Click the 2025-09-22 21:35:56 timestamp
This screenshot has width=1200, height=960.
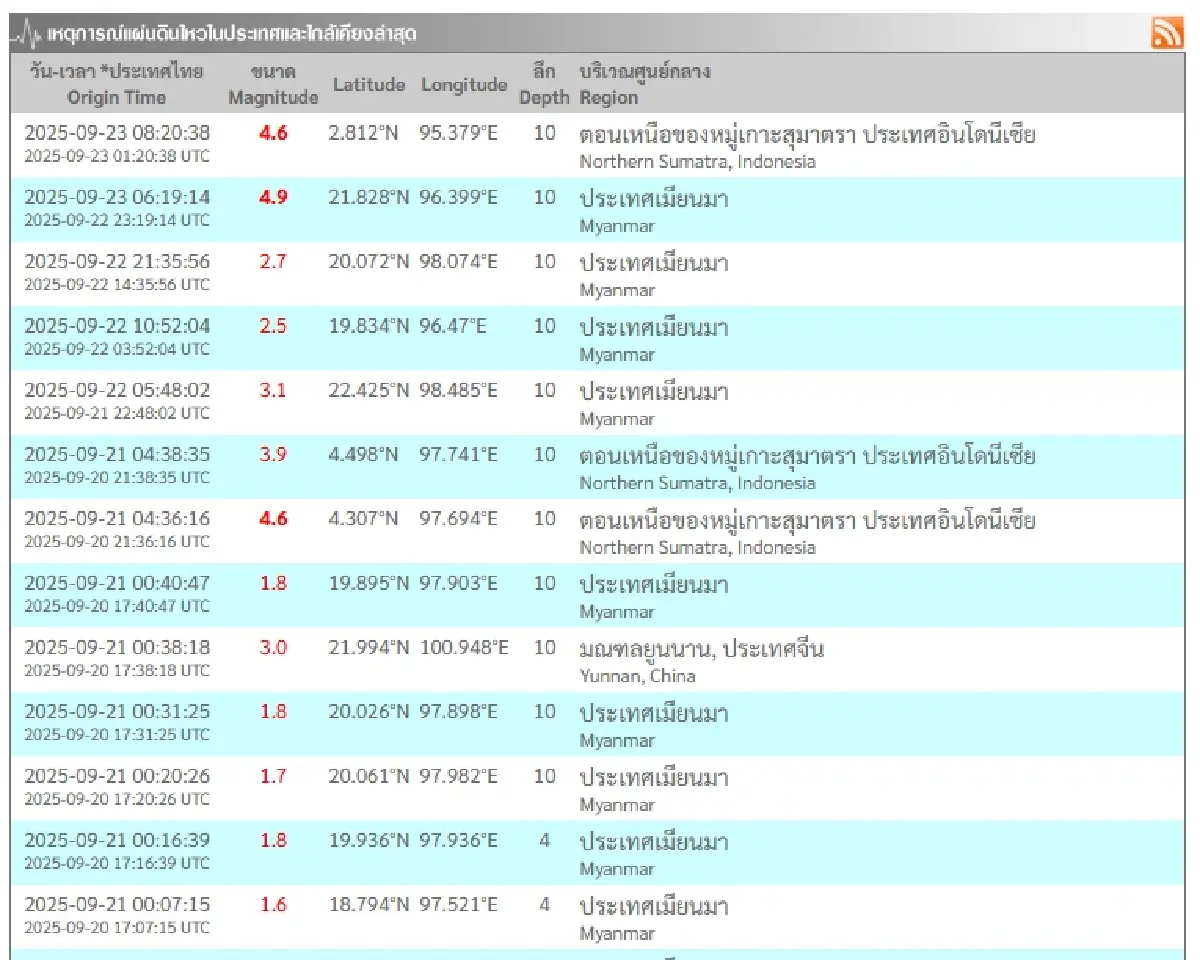click(116, 262)
